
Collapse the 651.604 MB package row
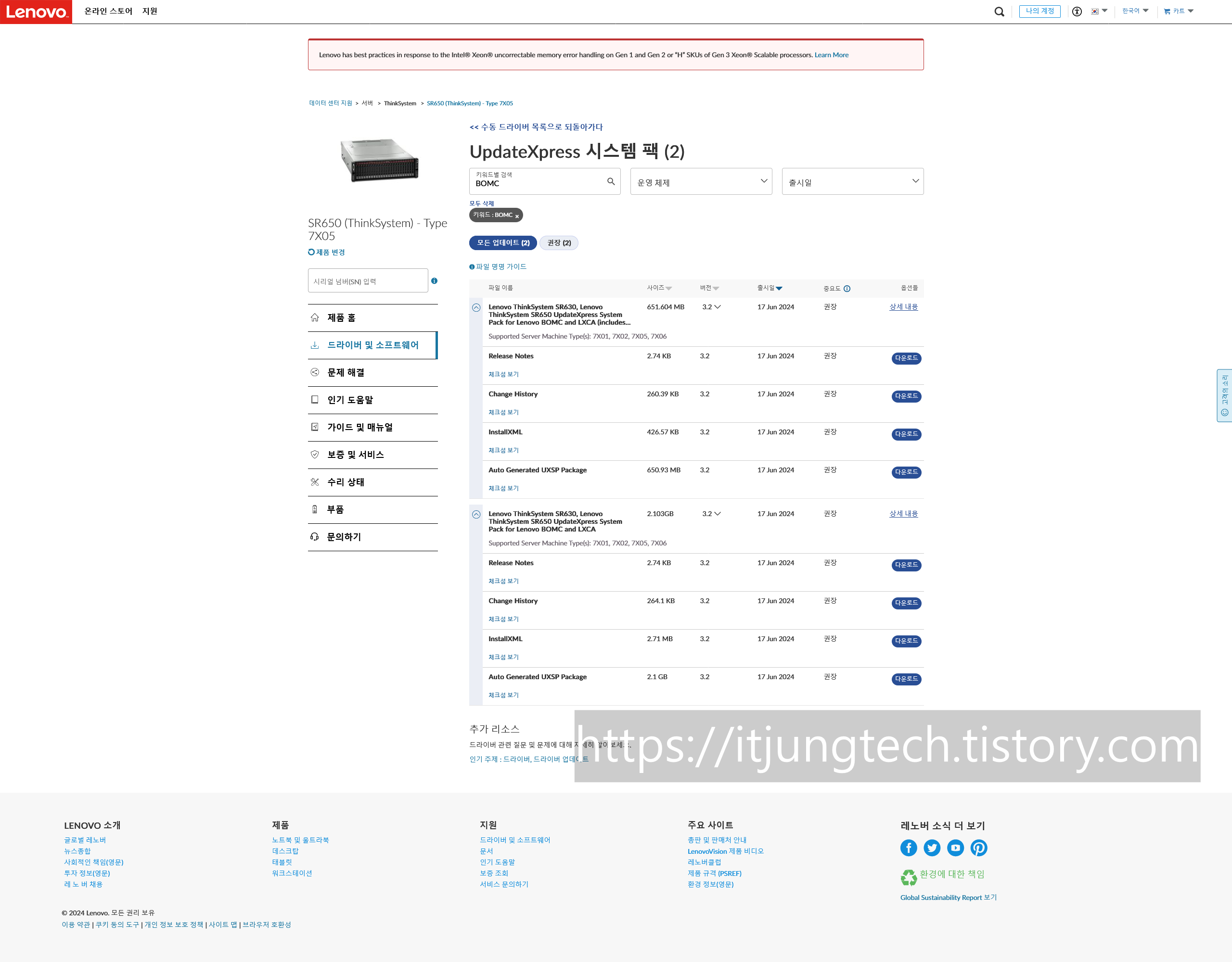click(476, 308)
